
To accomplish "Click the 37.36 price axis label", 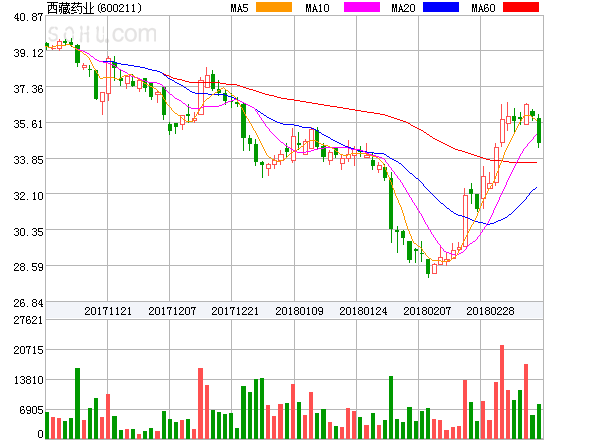I will click(28, 89).
